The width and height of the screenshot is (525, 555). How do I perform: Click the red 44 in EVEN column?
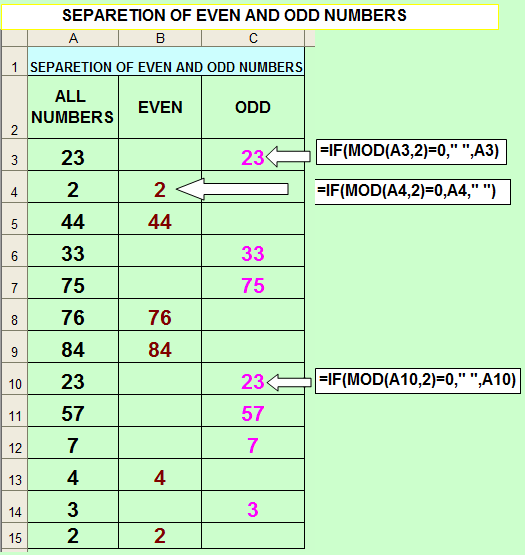click(160, 222)
